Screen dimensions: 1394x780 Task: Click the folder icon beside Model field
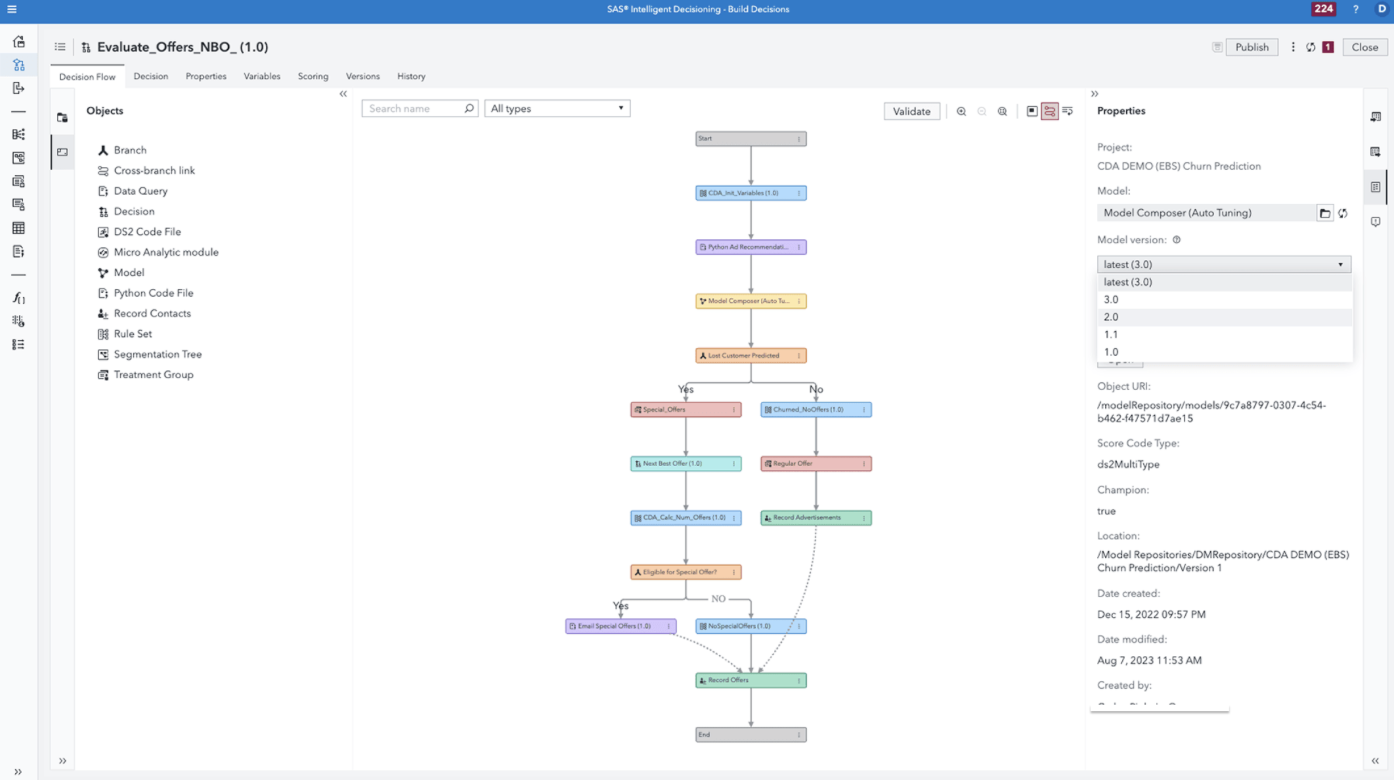(1325, 213)
